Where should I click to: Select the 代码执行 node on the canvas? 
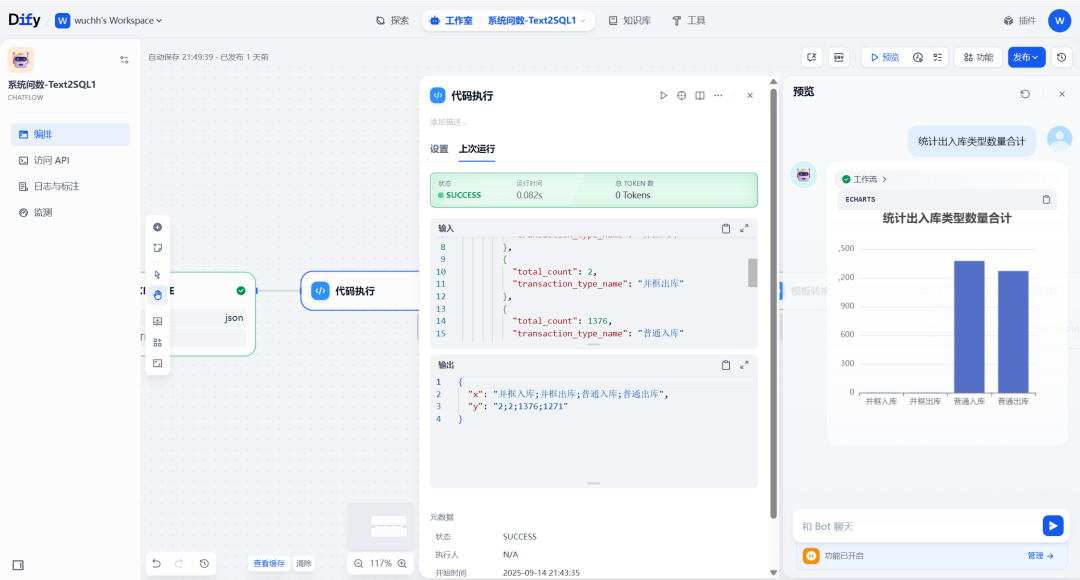[360, 291]
